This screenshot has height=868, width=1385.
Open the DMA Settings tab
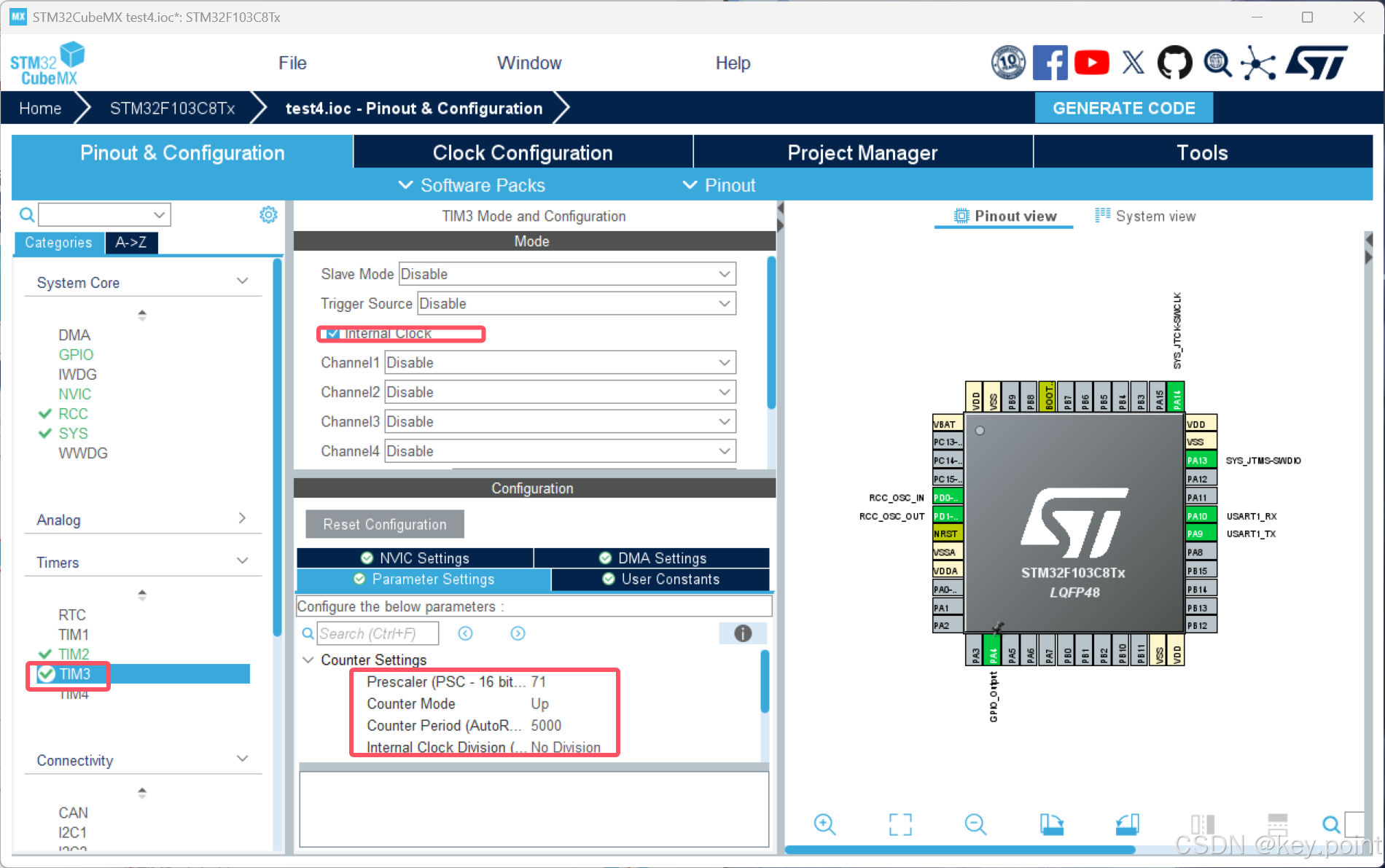coord(652,558)
